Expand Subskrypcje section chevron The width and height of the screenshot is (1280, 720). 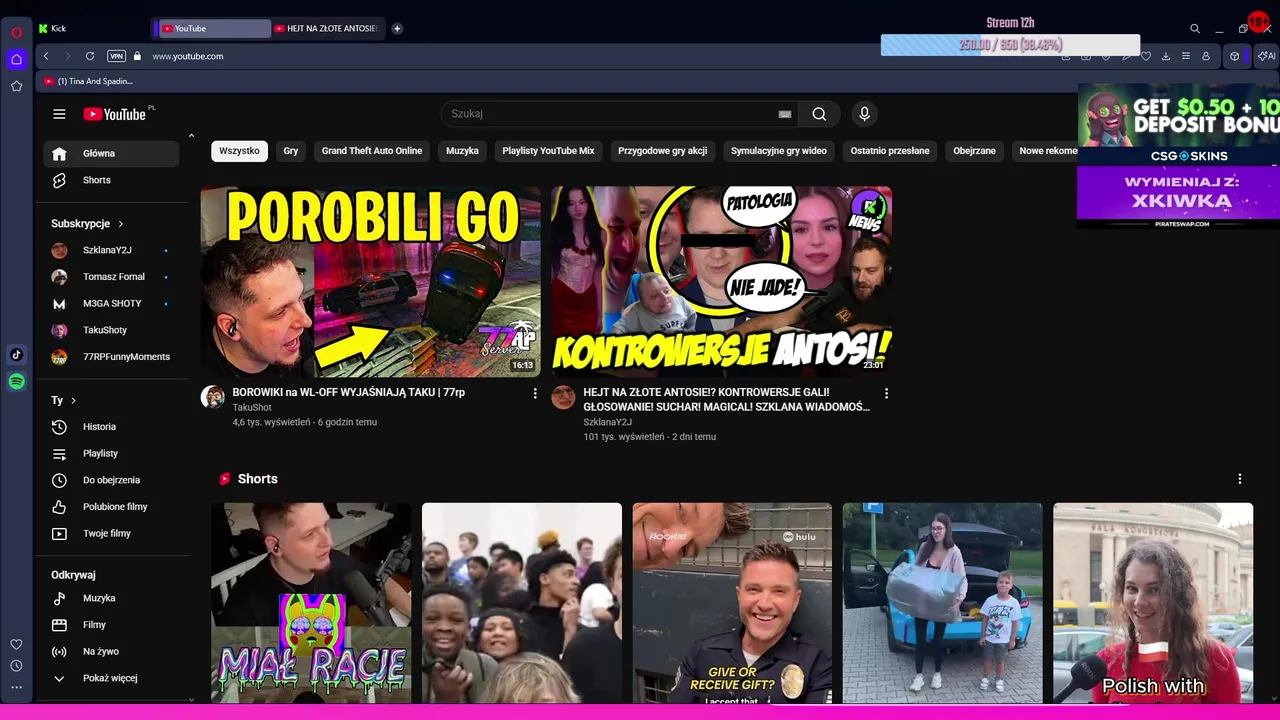[121, 224]
